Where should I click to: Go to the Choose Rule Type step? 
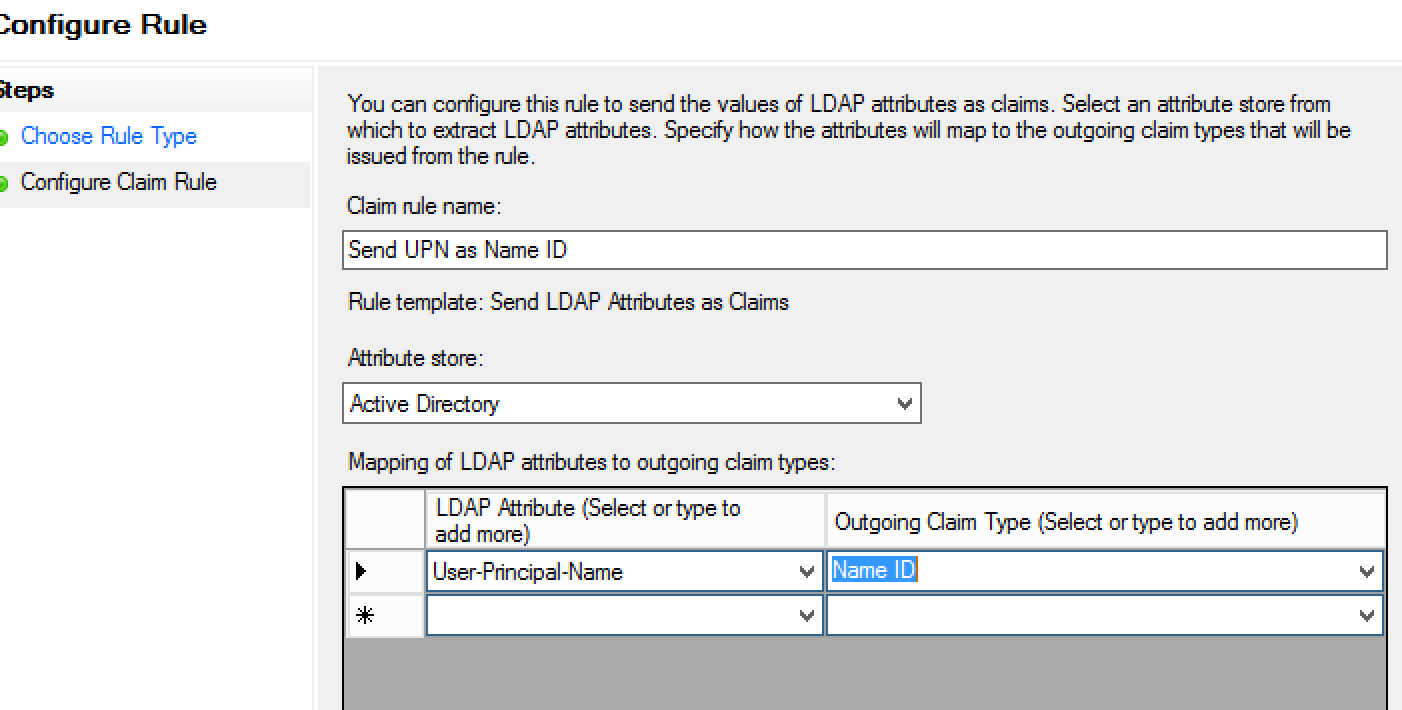click(x=109, y=137)
